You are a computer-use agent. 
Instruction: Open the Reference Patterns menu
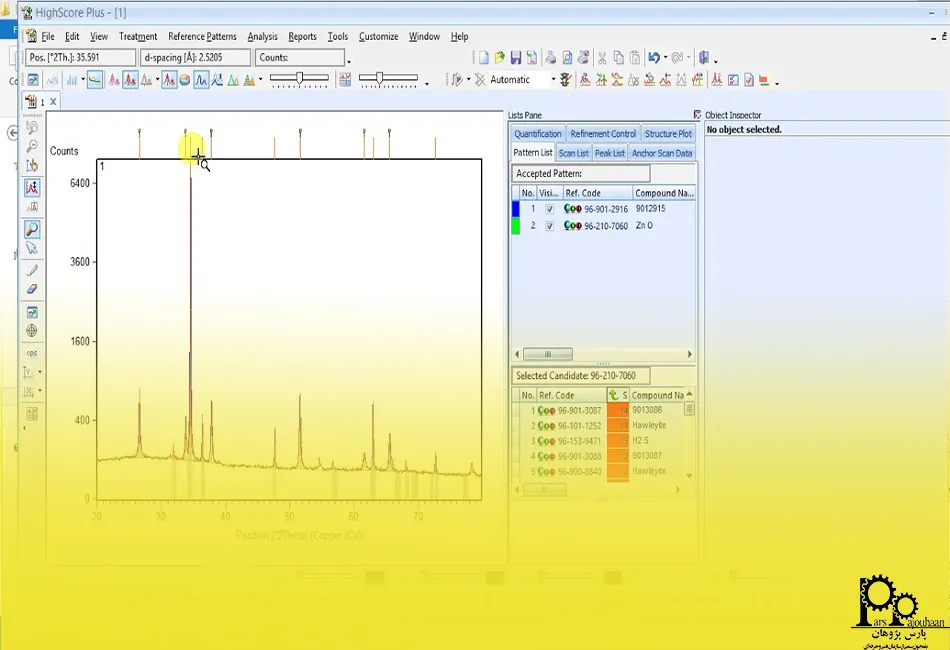coord(202,37)
